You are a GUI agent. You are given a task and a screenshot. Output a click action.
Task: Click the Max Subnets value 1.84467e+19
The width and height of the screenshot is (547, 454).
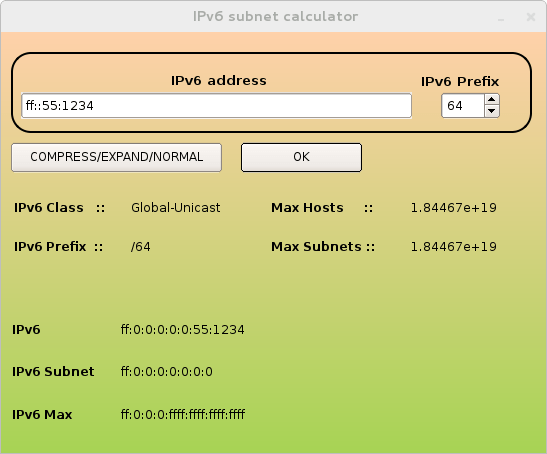(454, 247)
